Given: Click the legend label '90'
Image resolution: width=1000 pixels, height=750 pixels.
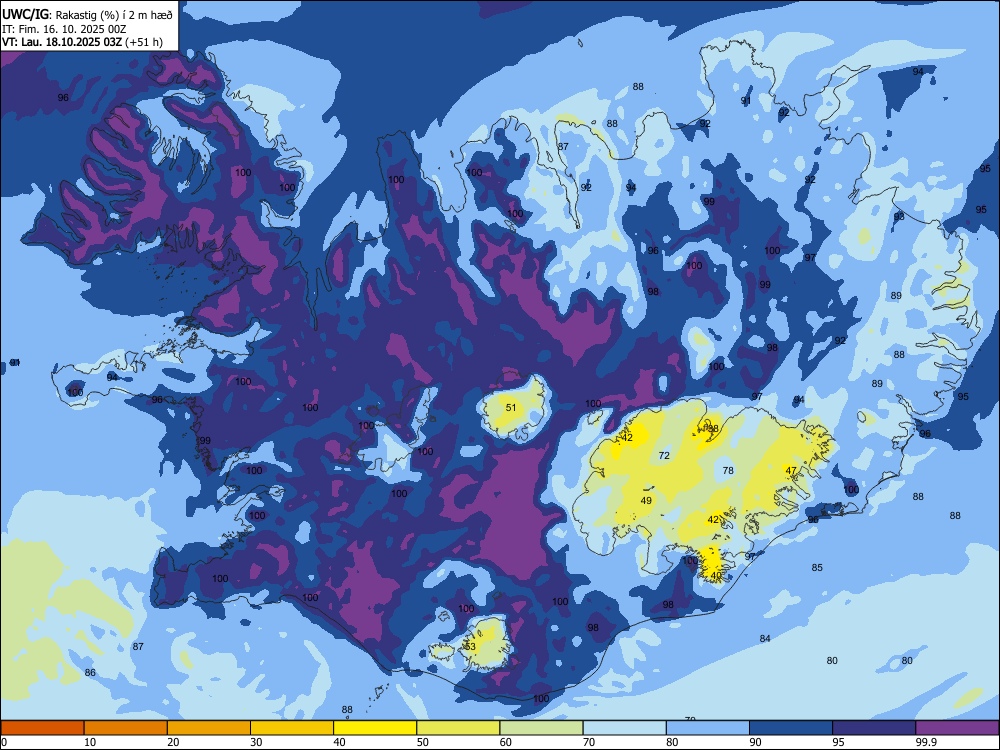Looking at the screenshot, I should click(x=756, y=742).
